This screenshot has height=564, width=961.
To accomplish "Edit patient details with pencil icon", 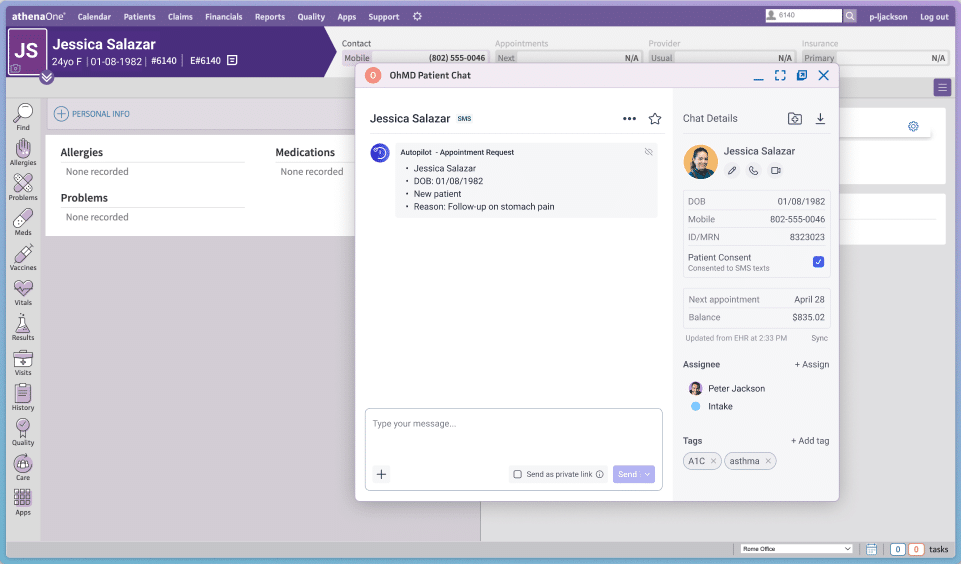I will [732, 171].
